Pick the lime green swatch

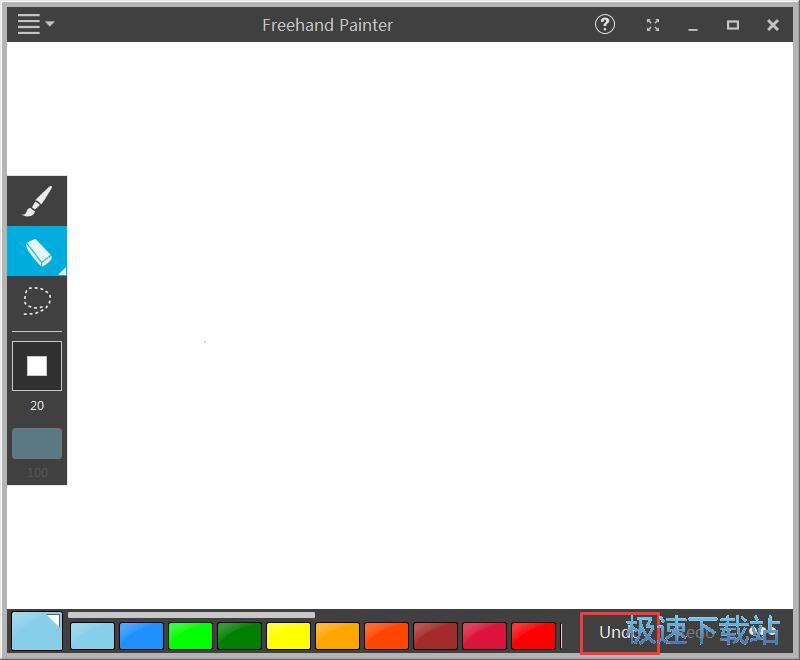click(190, 636)
